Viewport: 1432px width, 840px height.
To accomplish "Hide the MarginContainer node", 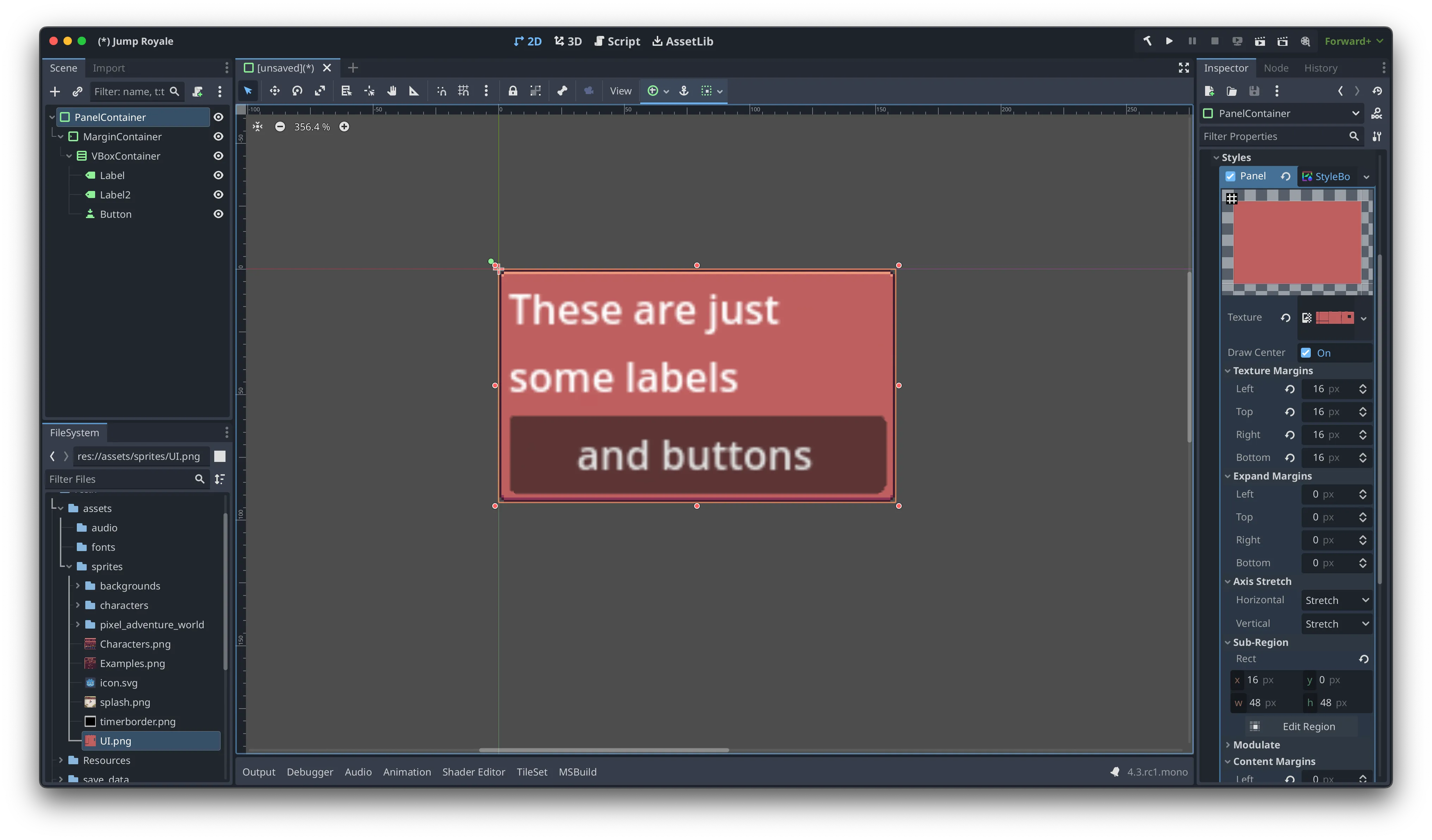I will coord(218,136).
